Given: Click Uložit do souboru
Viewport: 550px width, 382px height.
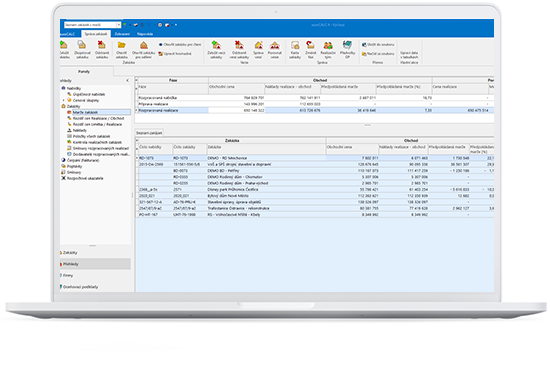Looking at the screenshot, I should click(x=378, y=45).
